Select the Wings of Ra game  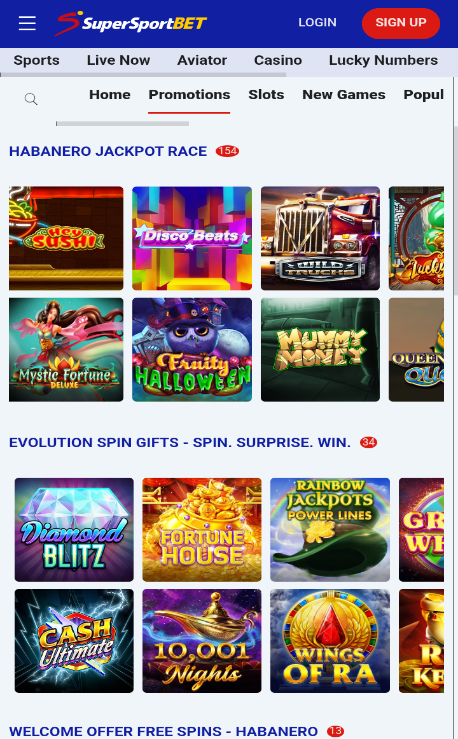point(330,641)
